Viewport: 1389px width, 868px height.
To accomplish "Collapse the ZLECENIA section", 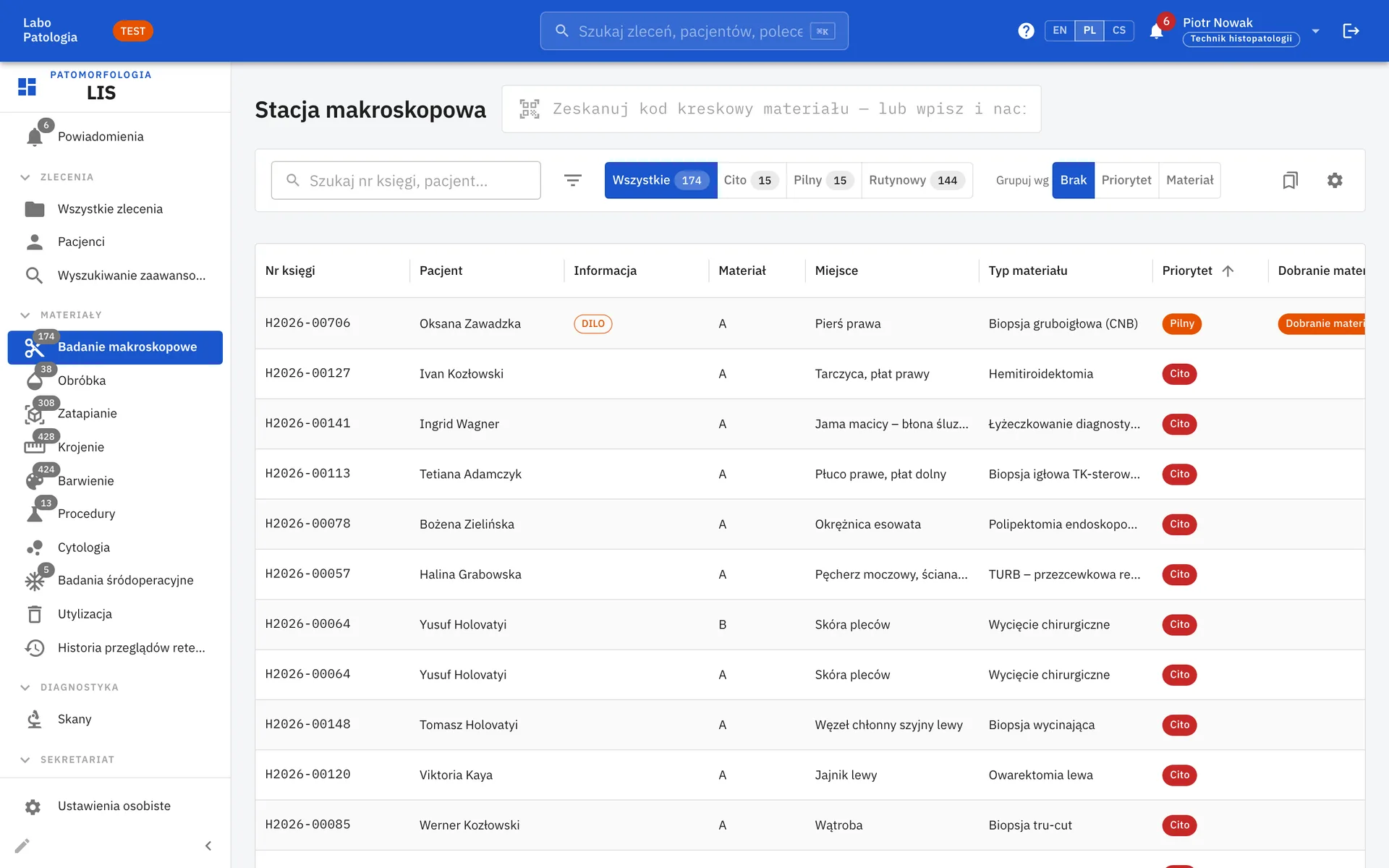I will 25,177.
